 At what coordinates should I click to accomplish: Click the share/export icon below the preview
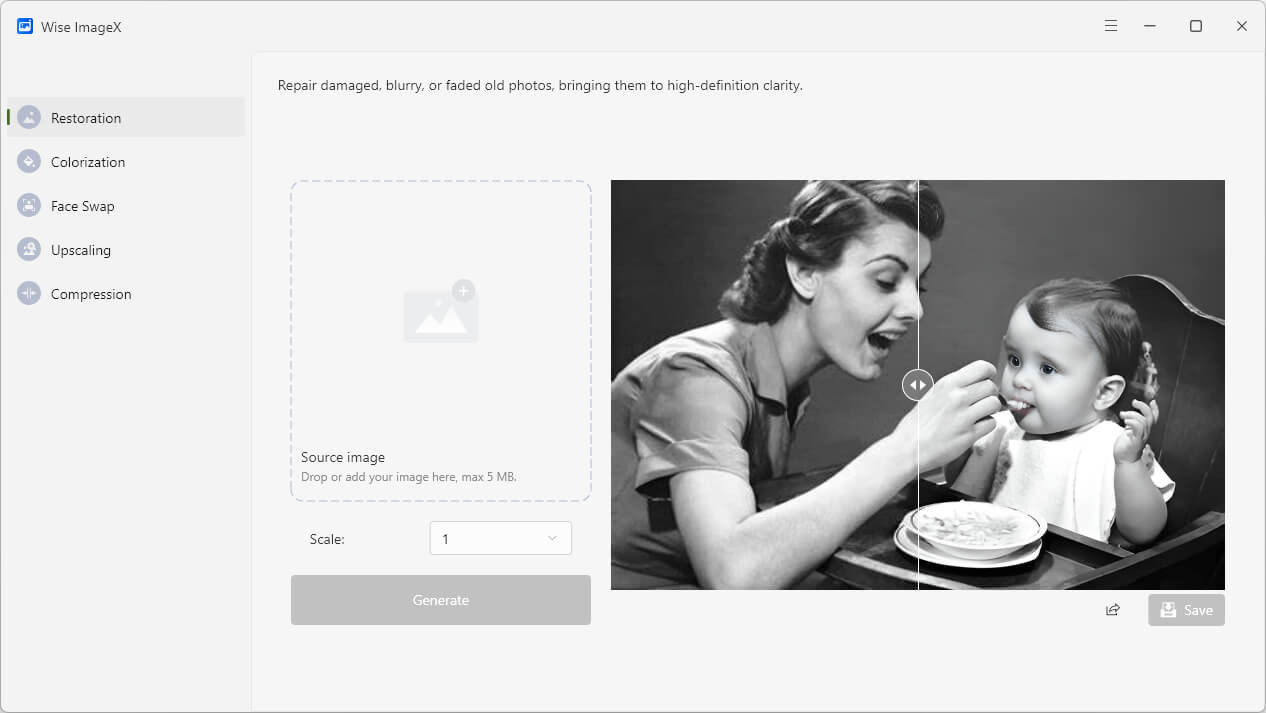coord(1113,610)
